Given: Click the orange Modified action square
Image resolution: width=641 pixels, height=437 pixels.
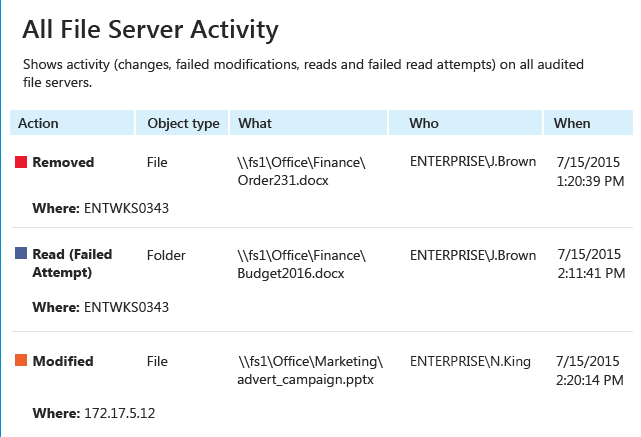Looking at the screenshot, I should [21, 360].
